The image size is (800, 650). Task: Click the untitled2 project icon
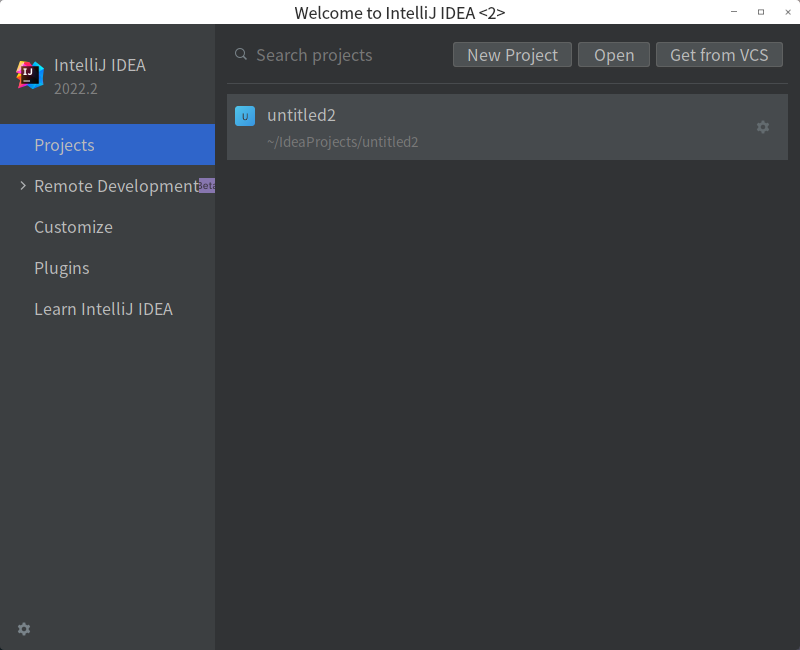pos(245,116)
